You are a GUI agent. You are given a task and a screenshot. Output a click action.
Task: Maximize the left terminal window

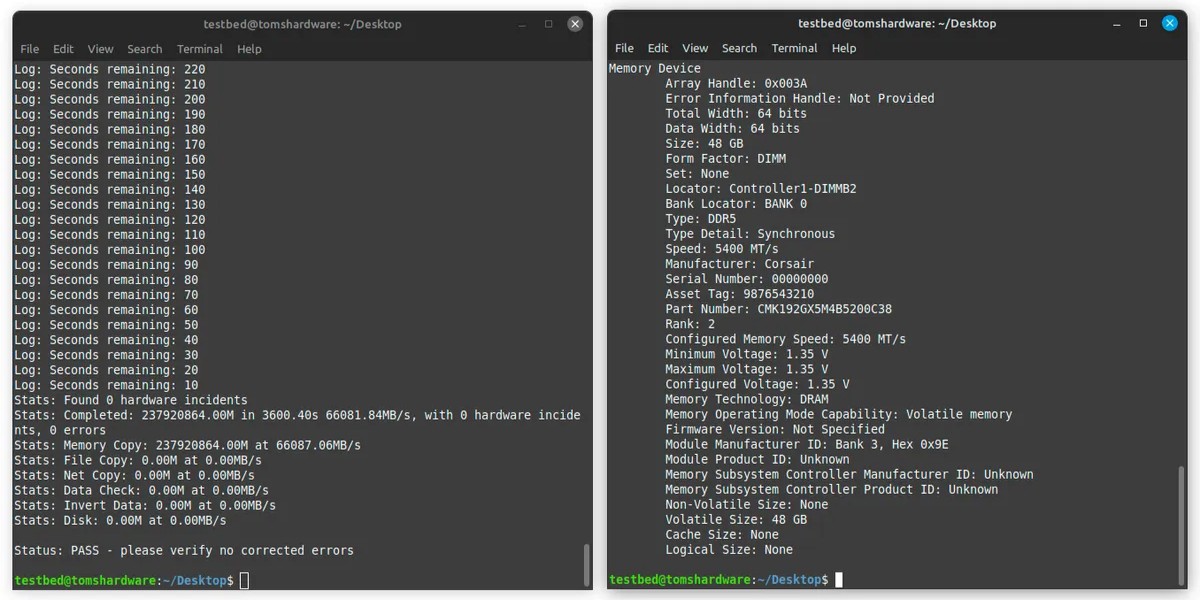coord(548,24)
